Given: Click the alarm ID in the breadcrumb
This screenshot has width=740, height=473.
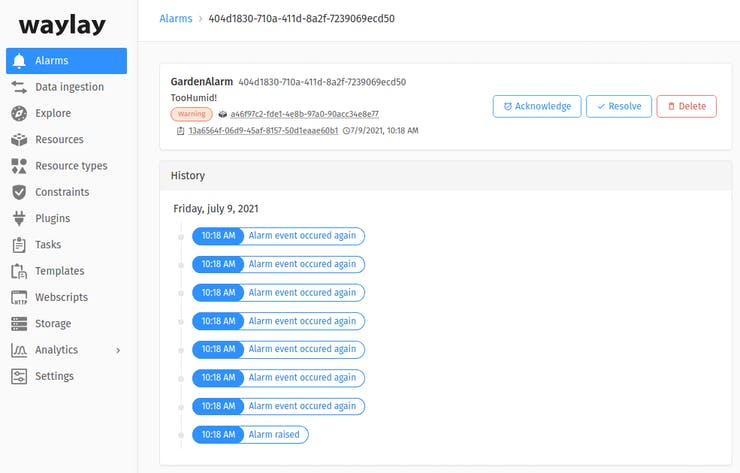Looking at the screenshot, I should tap(302, 19).
